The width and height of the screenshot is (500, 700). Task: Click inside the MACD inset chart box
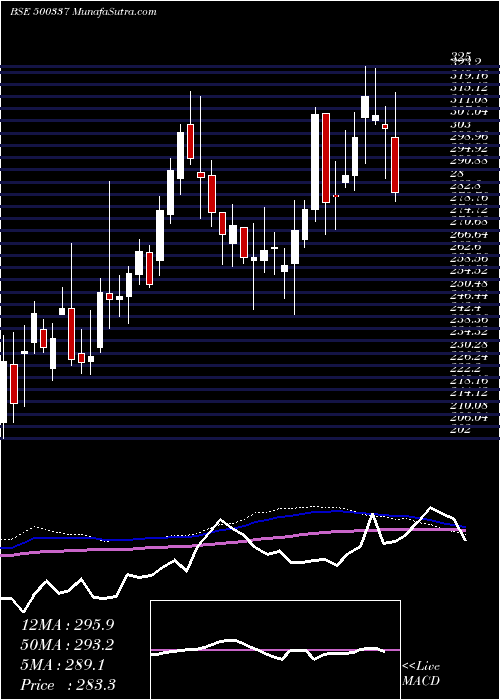[x=275, y=650]
